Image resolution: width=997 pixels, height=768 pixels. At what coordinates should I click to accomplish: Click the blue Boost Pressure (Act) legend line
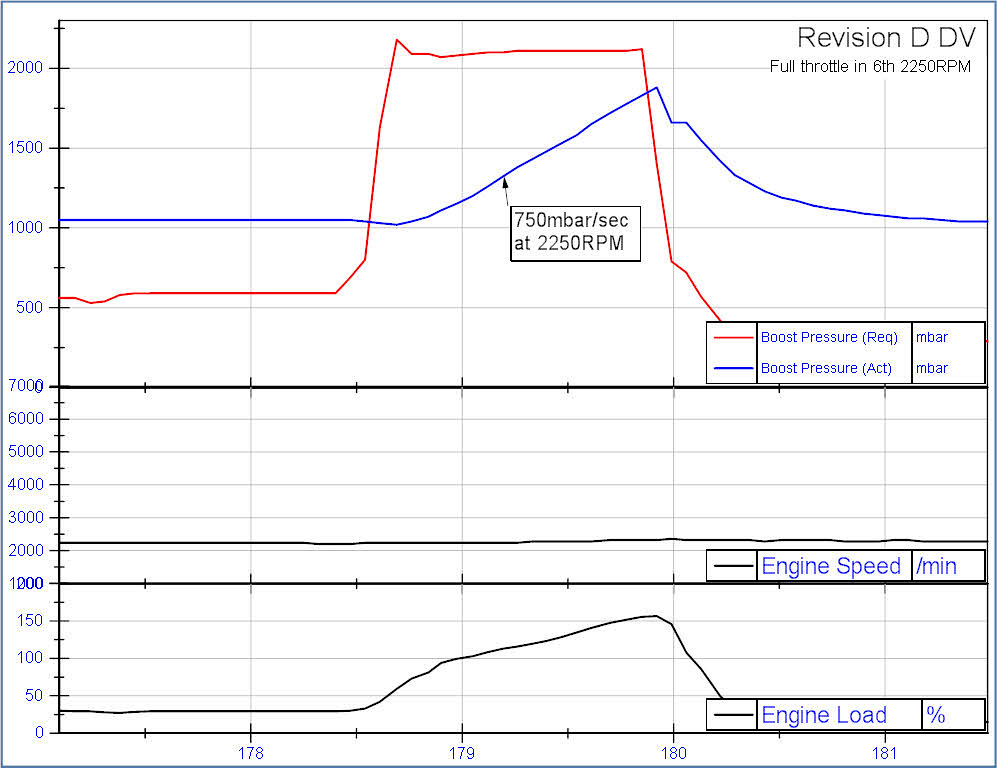(x=733, y=368)
